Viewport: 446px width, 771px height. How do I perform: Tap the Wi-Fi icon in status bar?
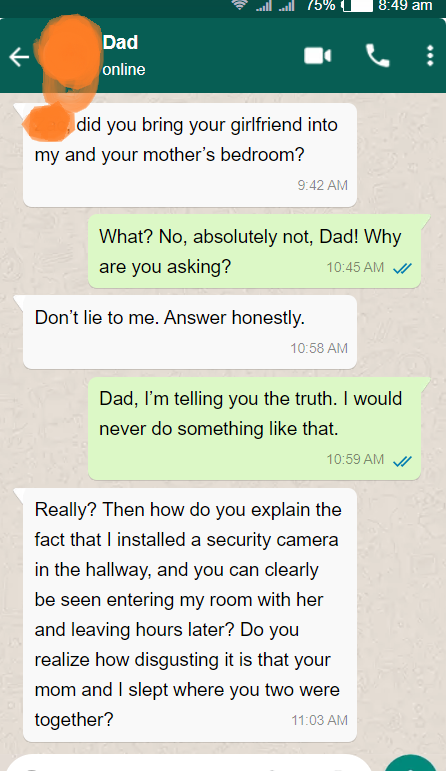tap(240, 5)
